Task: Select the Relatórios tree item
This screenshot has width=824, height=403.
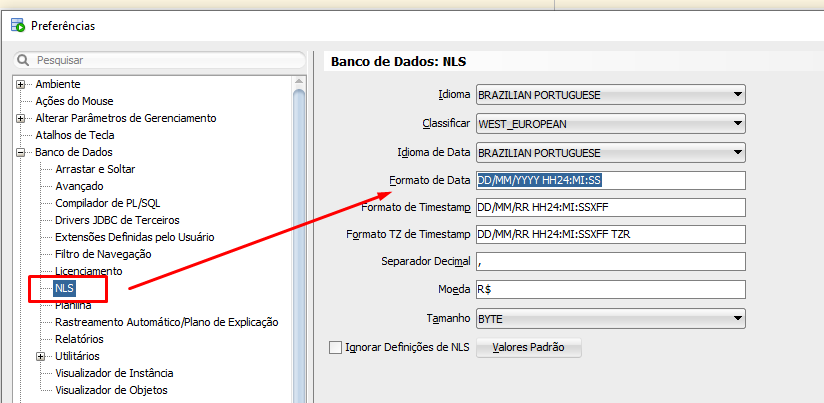Action: pyautogui.click(x=79, y=339)
